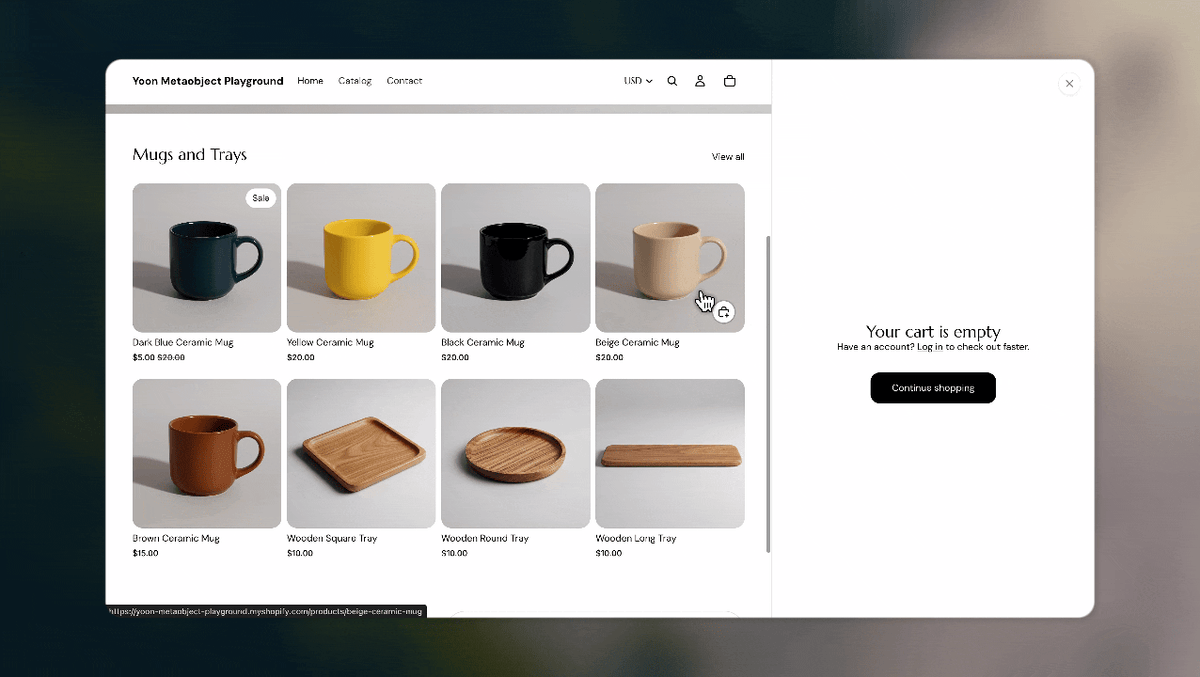Click the Black Ceramic Mug title
The image size is (1200, 677).
(483, 343)
